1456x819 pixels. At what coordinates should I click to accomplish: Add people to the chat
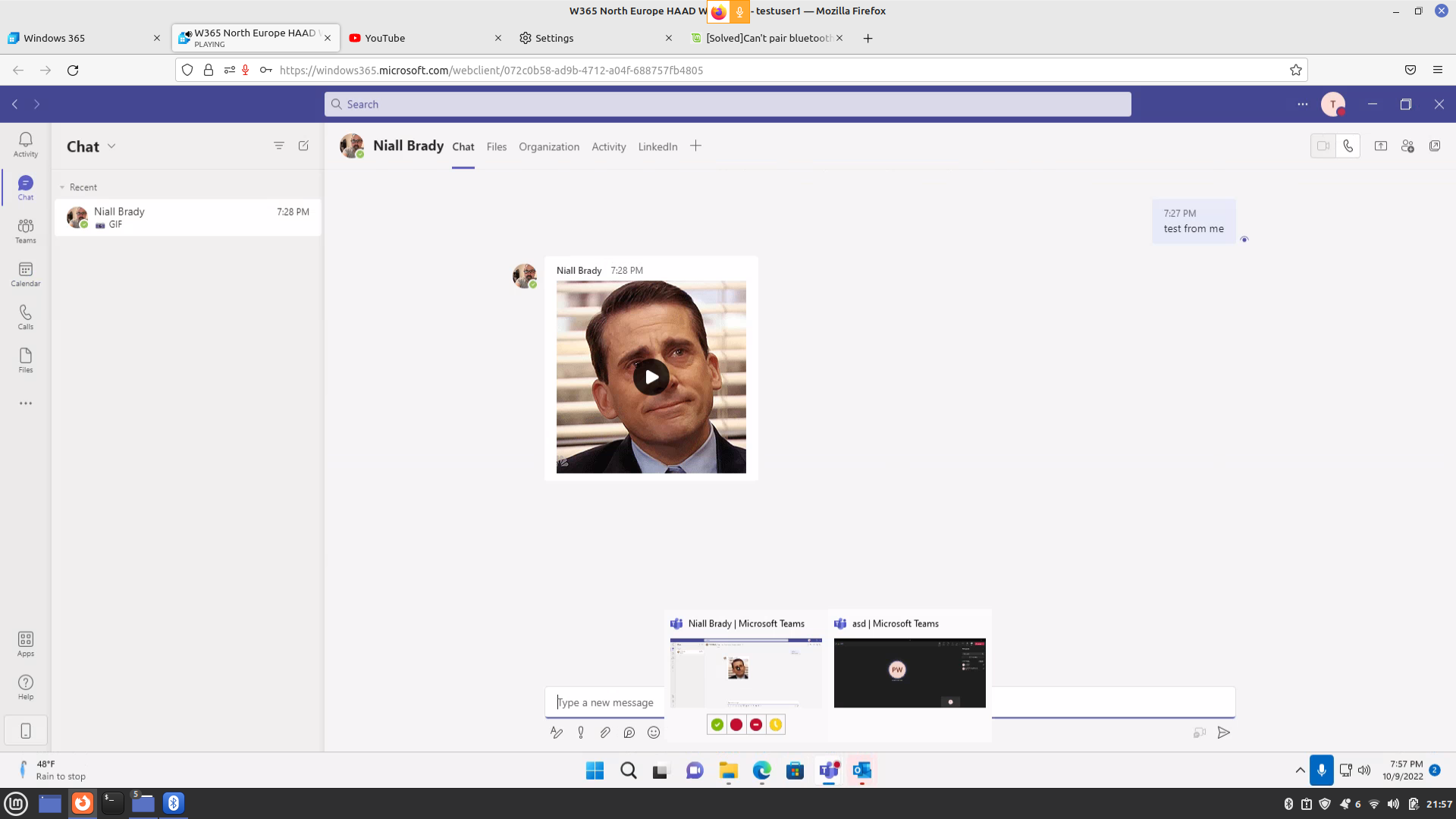point(1407,146)
